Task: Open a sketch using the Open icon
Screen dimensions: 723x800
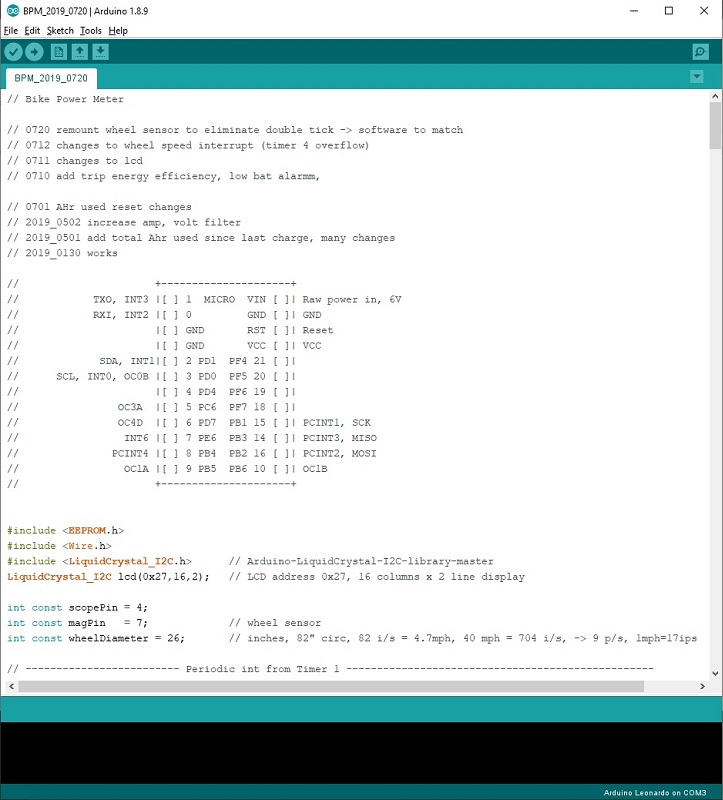Action: pos(80,52)
